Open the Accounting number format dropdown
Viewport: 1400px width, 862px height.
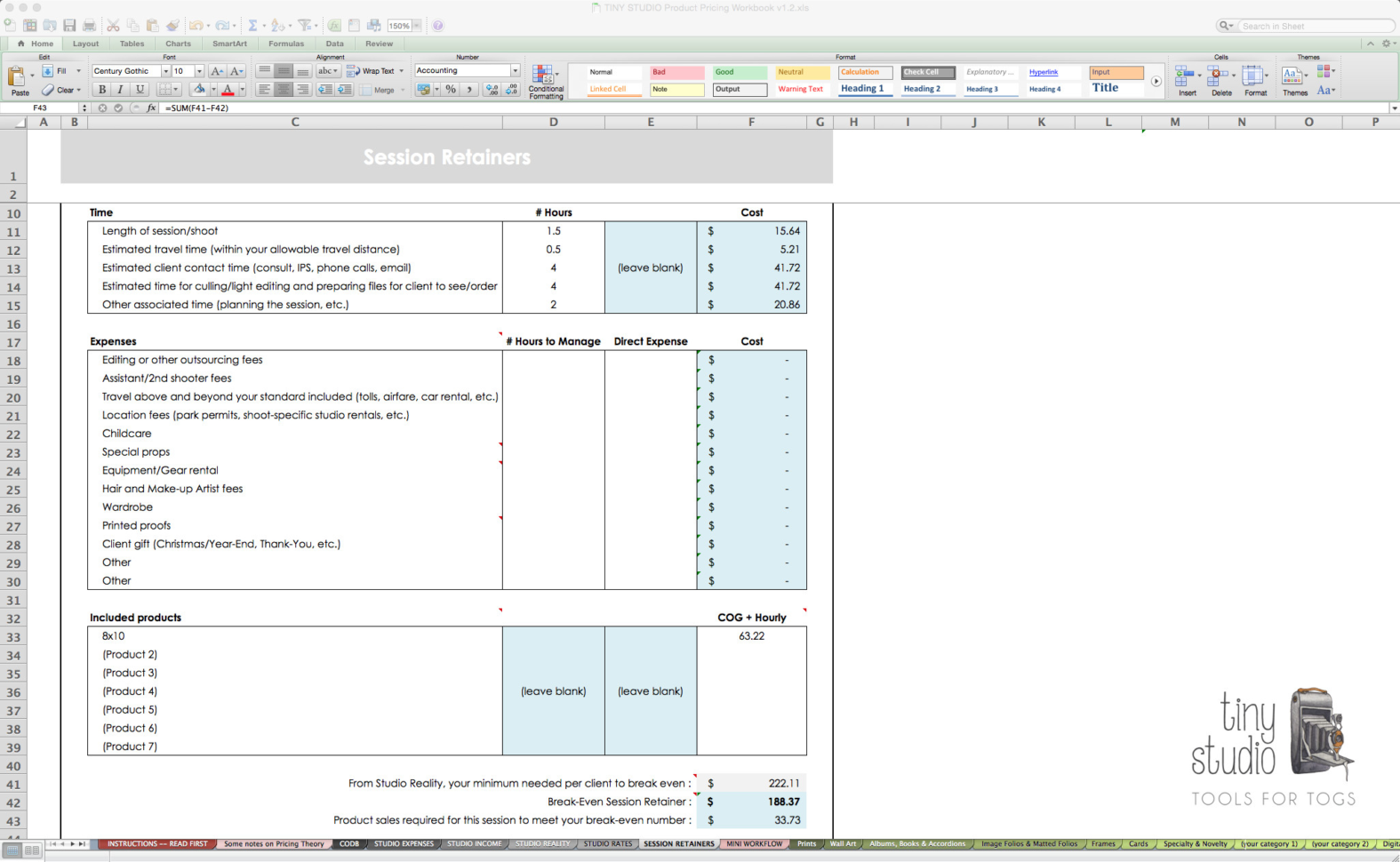515,71
